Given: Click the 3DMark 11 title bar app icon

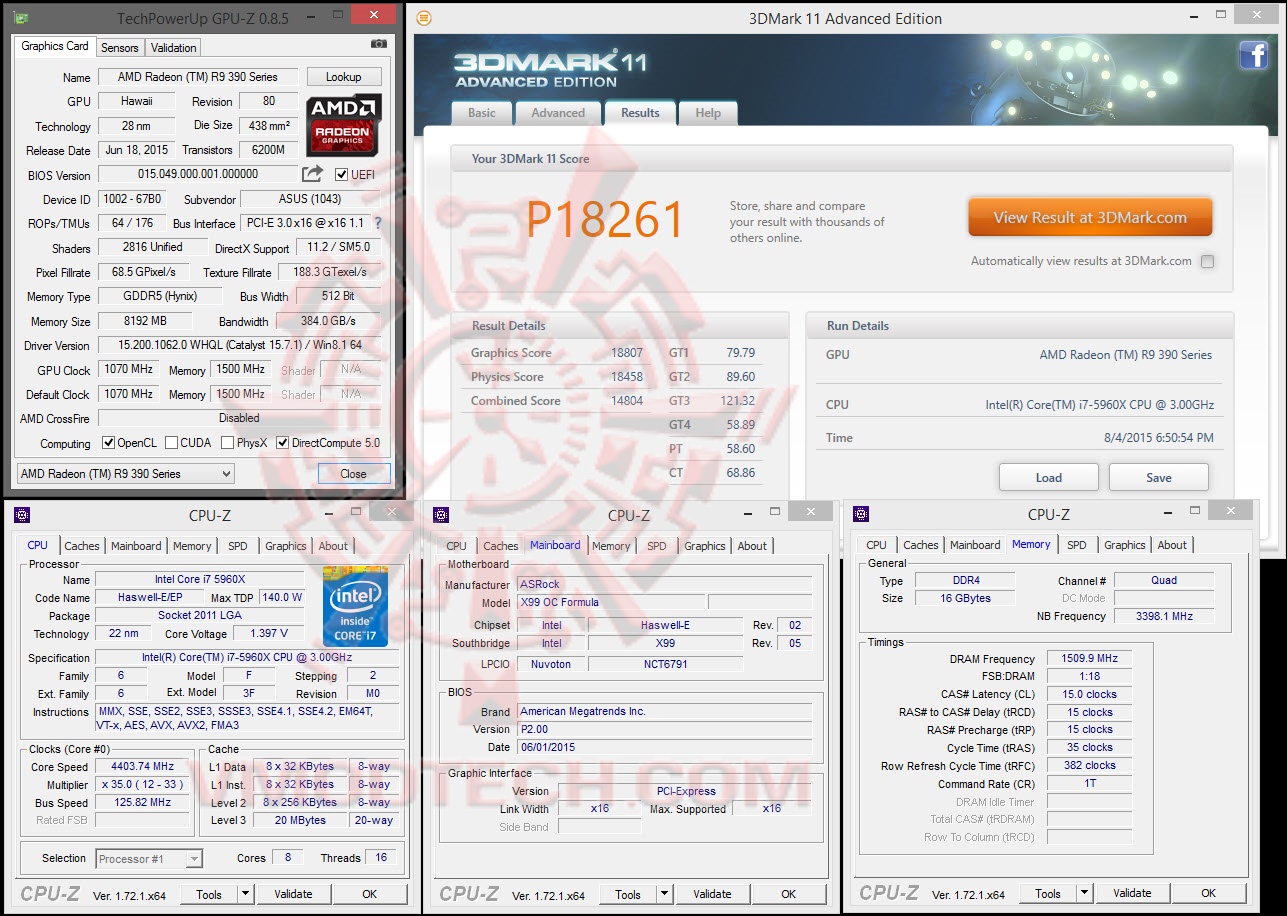Looking at the screenshot, I should [424, 18].
